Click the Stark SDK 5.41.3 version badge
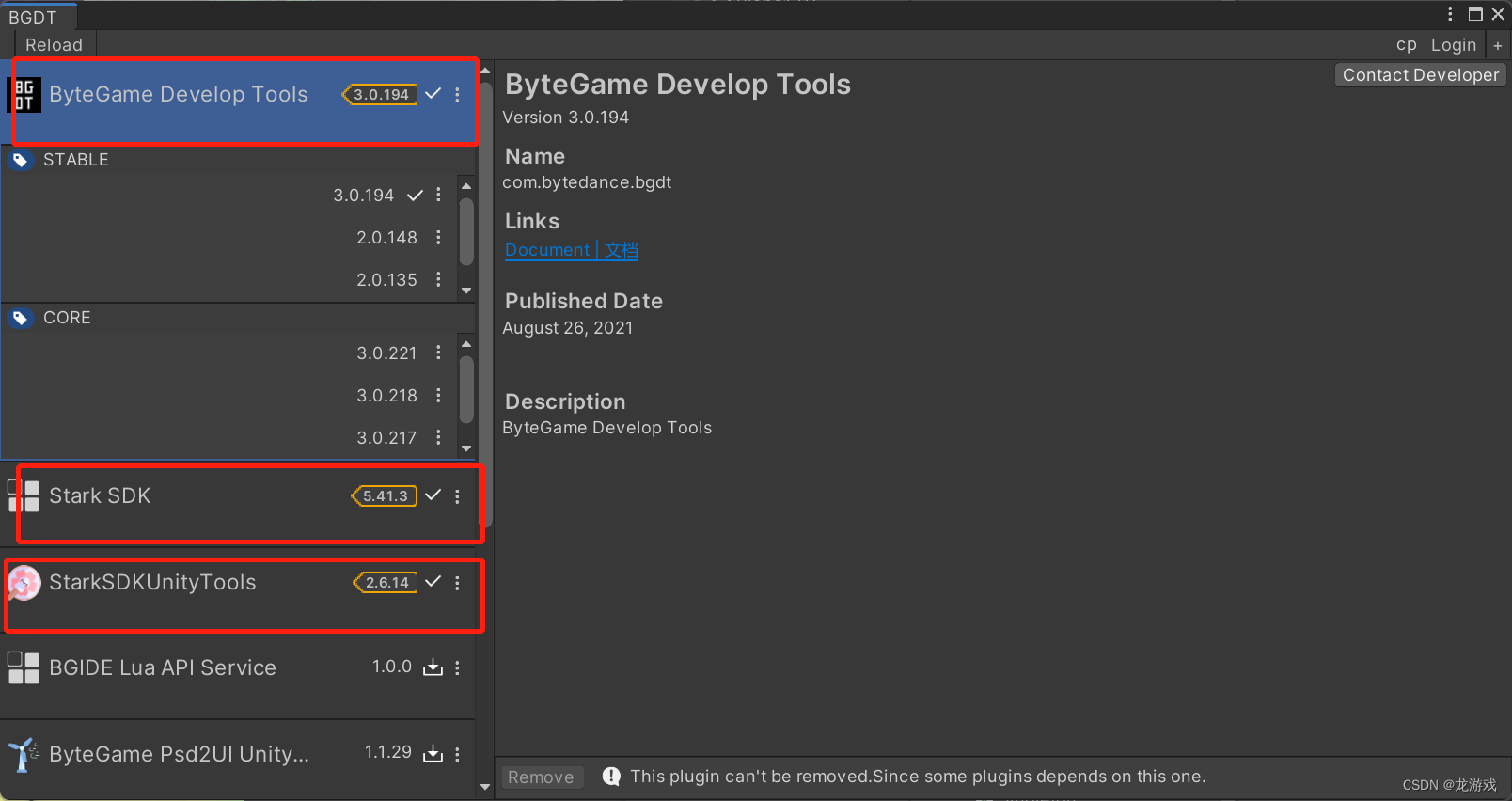Screen dimensions: 1512x801 pyautogui.click(x=384, y=496)
